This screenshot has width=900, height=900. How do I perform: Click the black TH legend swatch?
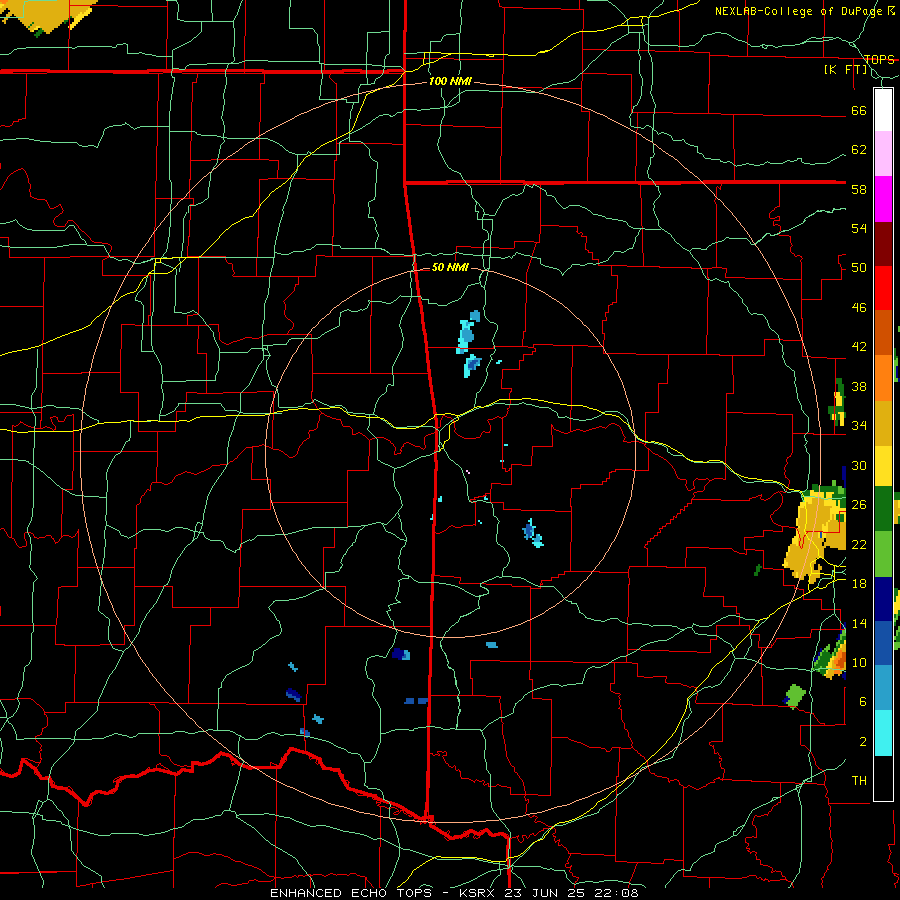tap(883, 778)
